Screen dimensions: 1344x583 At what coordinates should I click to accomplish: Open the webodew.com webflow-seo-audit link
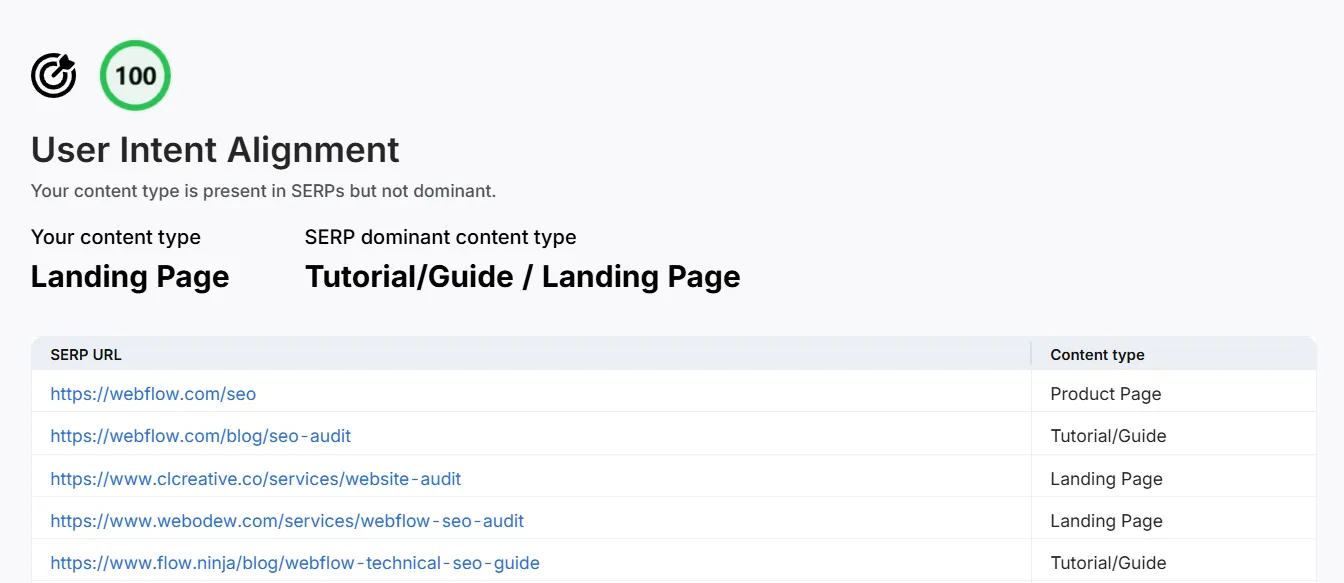287,520
